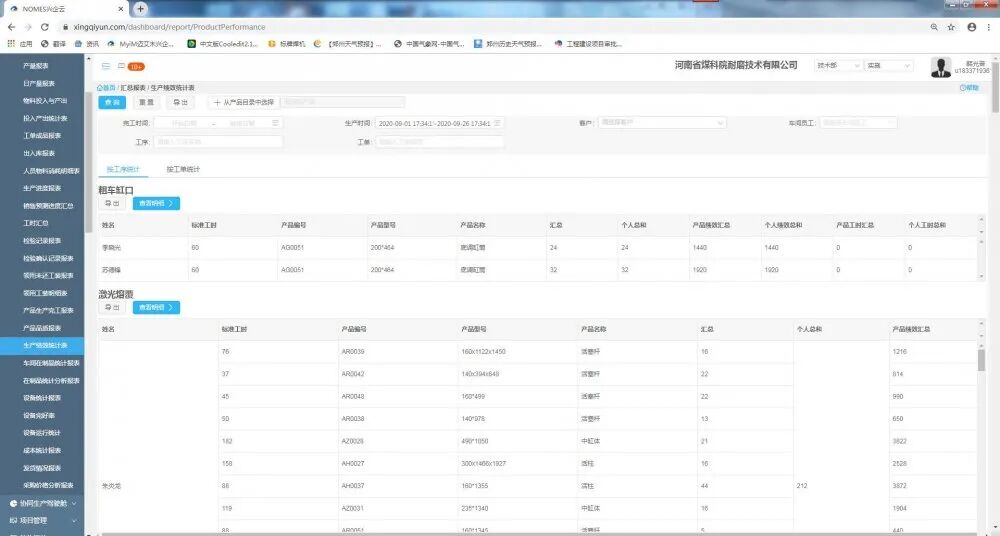1000x536 pixels.
Task: Open the 车间员工 dropdown field
Action: pyautogui.click(x=858, y=123)
